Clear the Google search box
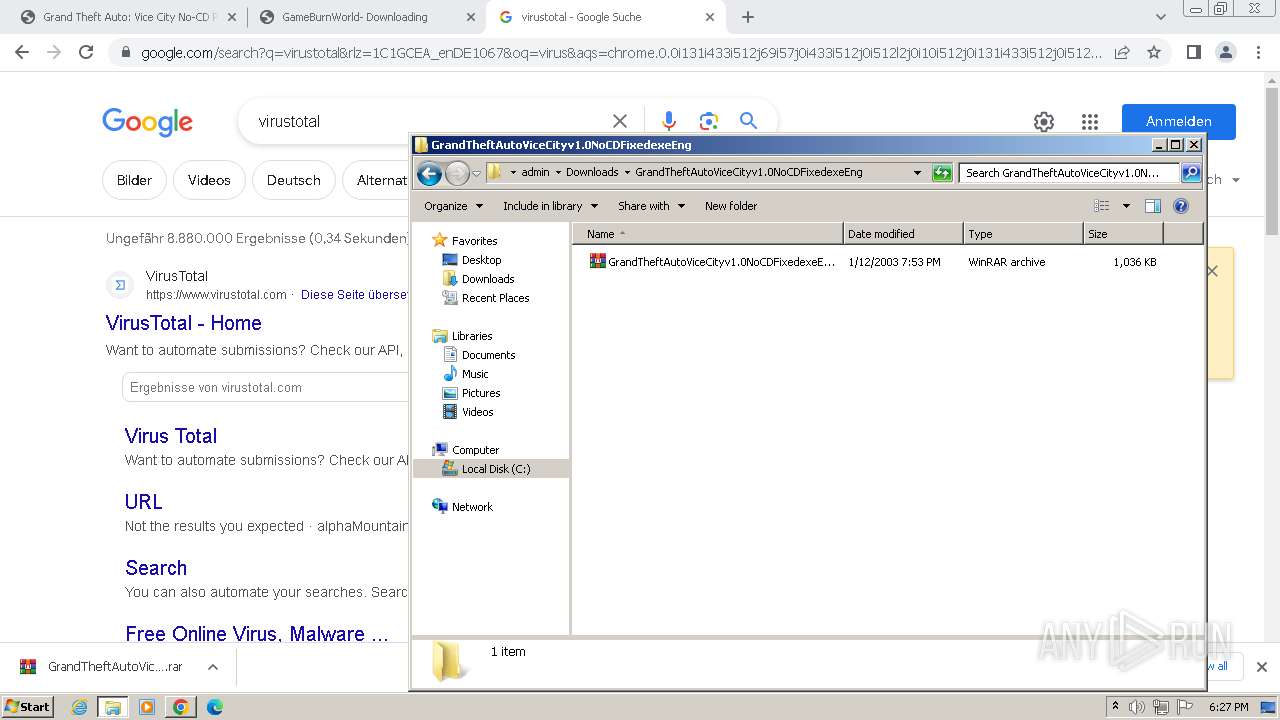The height and width of the screenshot is (720, 1280). coord(620,121)
